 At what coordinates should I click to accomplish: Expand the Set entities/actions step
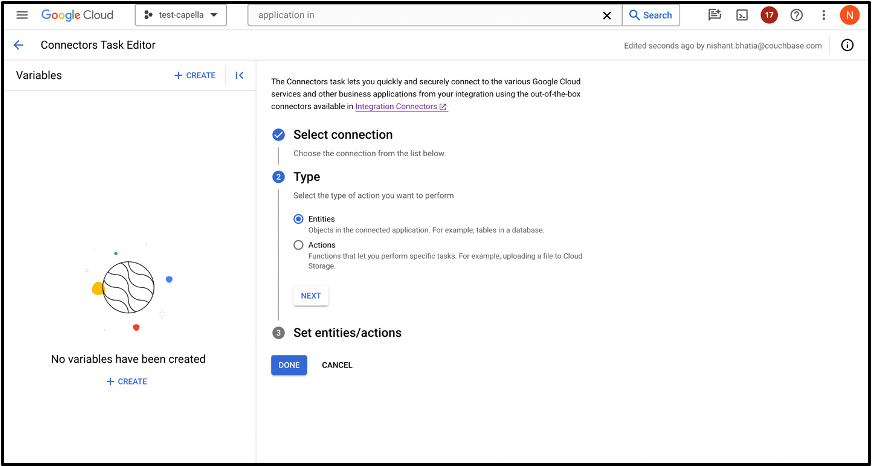coord(347,333)
